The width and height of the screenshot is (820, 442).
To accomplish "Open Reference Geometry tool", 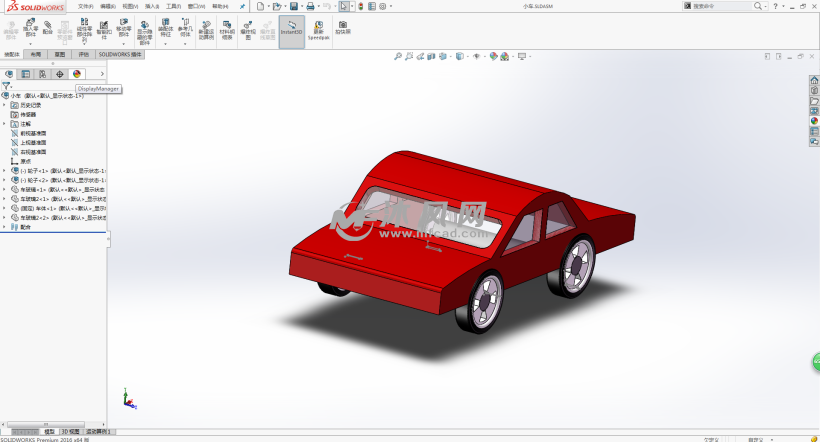I will coord(185,28).
